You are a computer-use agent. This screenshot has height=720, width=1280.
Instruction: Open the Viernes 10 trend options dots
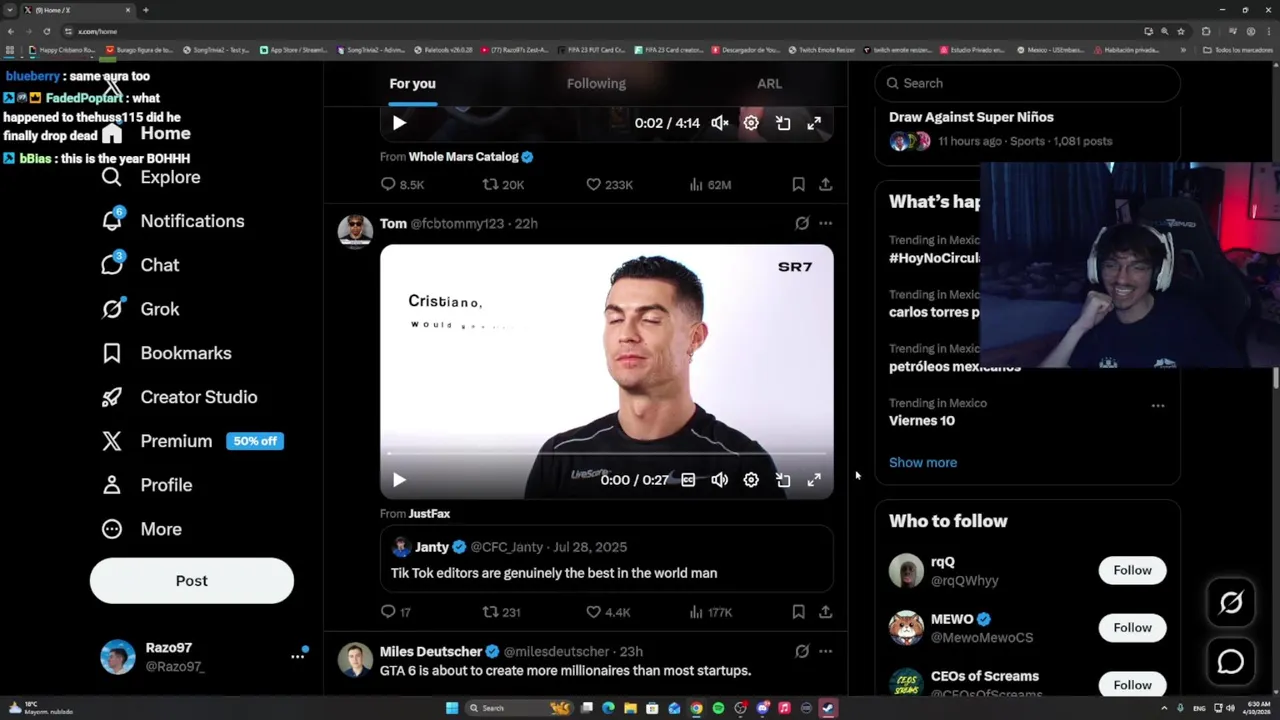[x=1157, y=406]
